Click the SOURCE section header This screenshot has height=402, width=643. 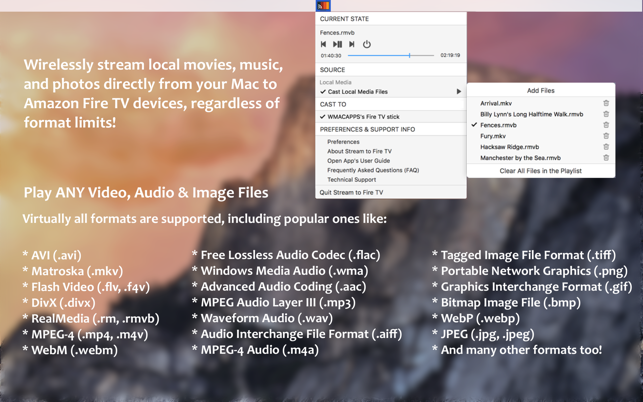tap(332, 70)
